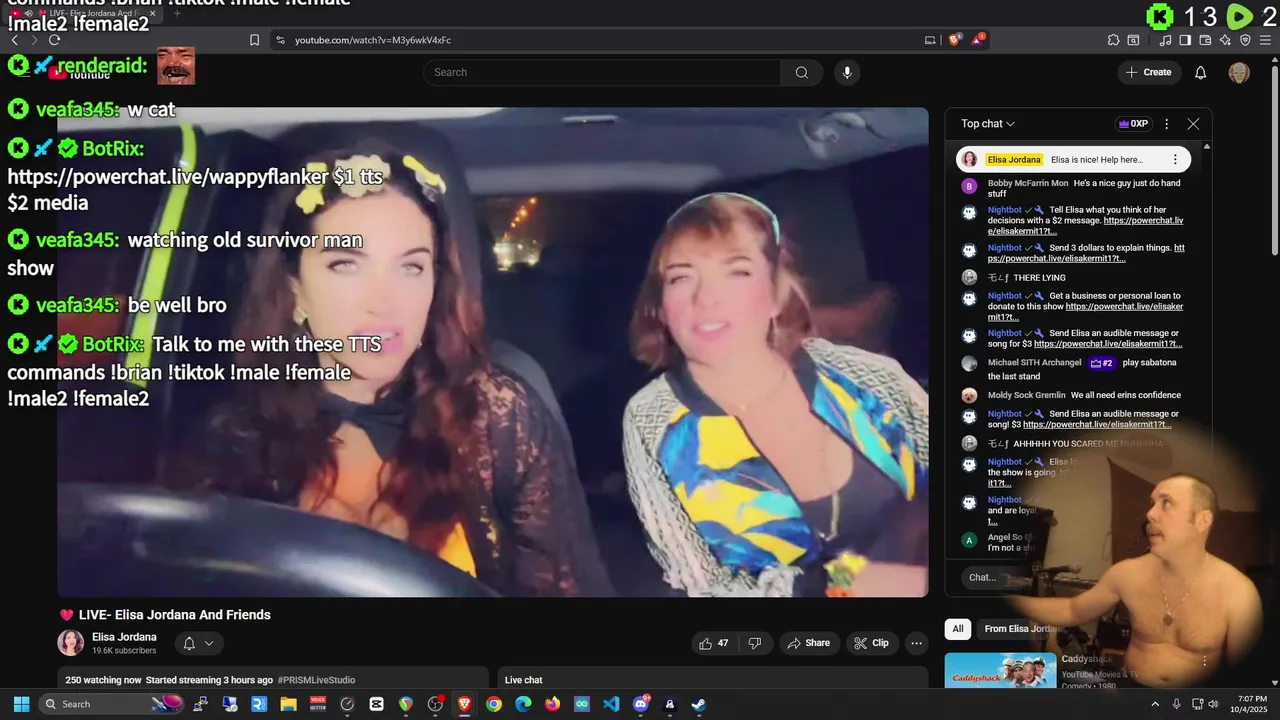Show hidden system tray icons chevron
The height and width of the screenshot is (720, 1280).
coord(1155,704)
